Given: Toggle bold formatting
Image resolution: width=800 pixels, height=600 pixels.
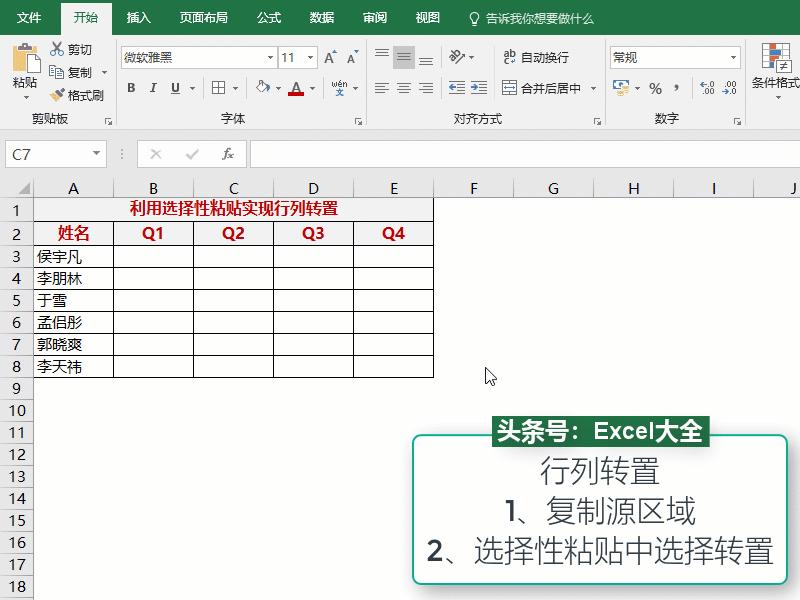Looking at the screenshot, I should 131,88.
